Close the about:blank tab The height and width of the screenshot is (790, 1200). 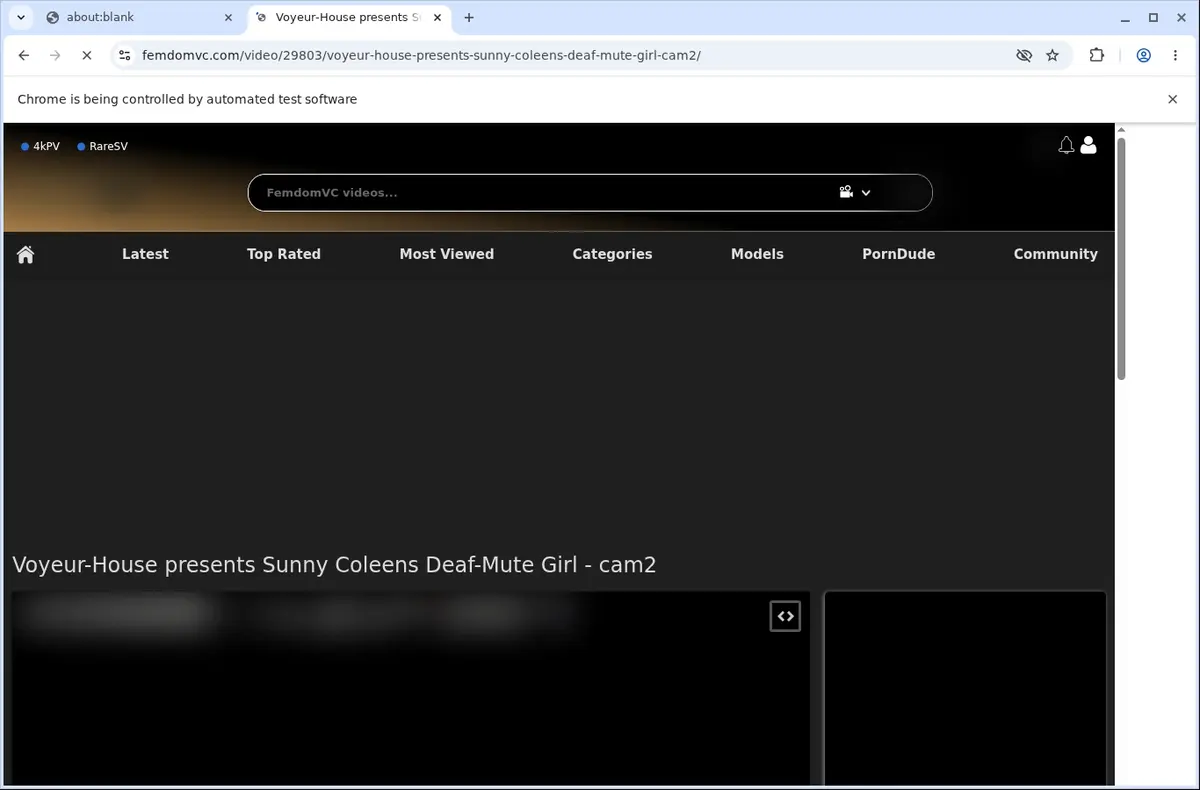click(x=229, y=17)
